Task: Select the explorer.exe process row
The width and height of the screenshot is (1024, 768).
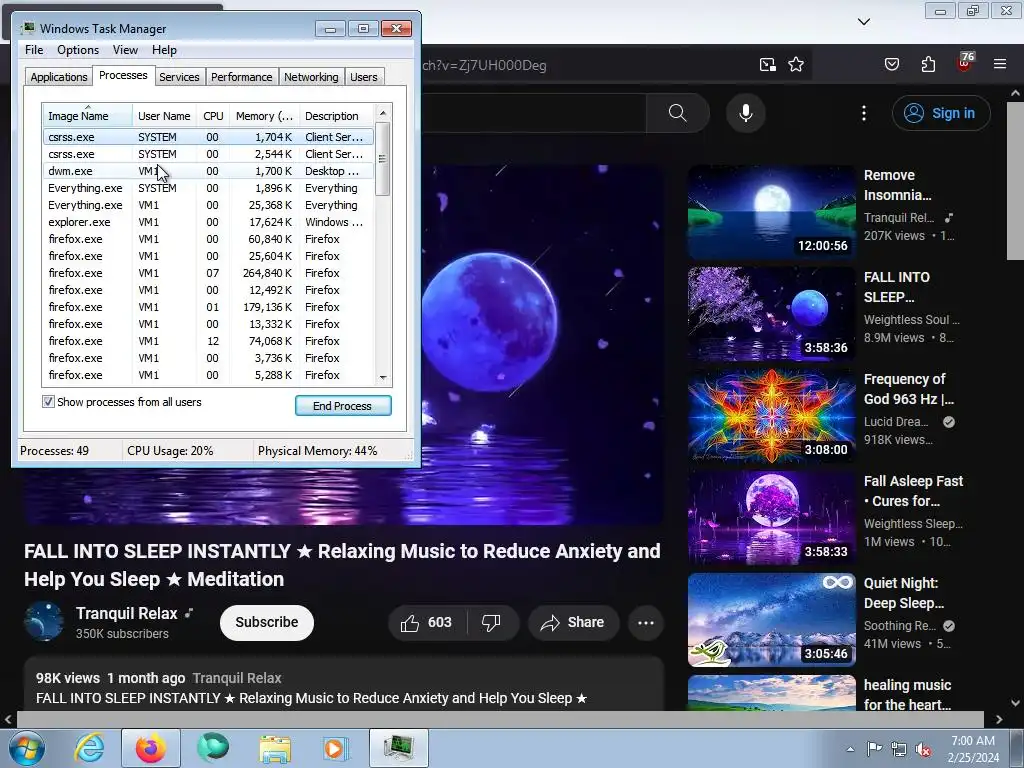Action: [209, 222]
